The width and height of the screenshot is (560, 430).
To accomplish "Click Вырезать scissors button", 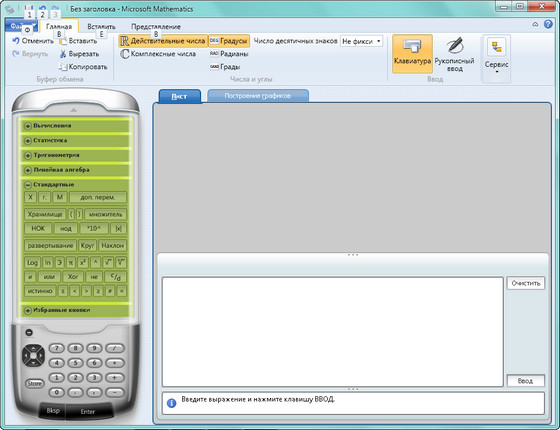I will [x=79, y=54].
